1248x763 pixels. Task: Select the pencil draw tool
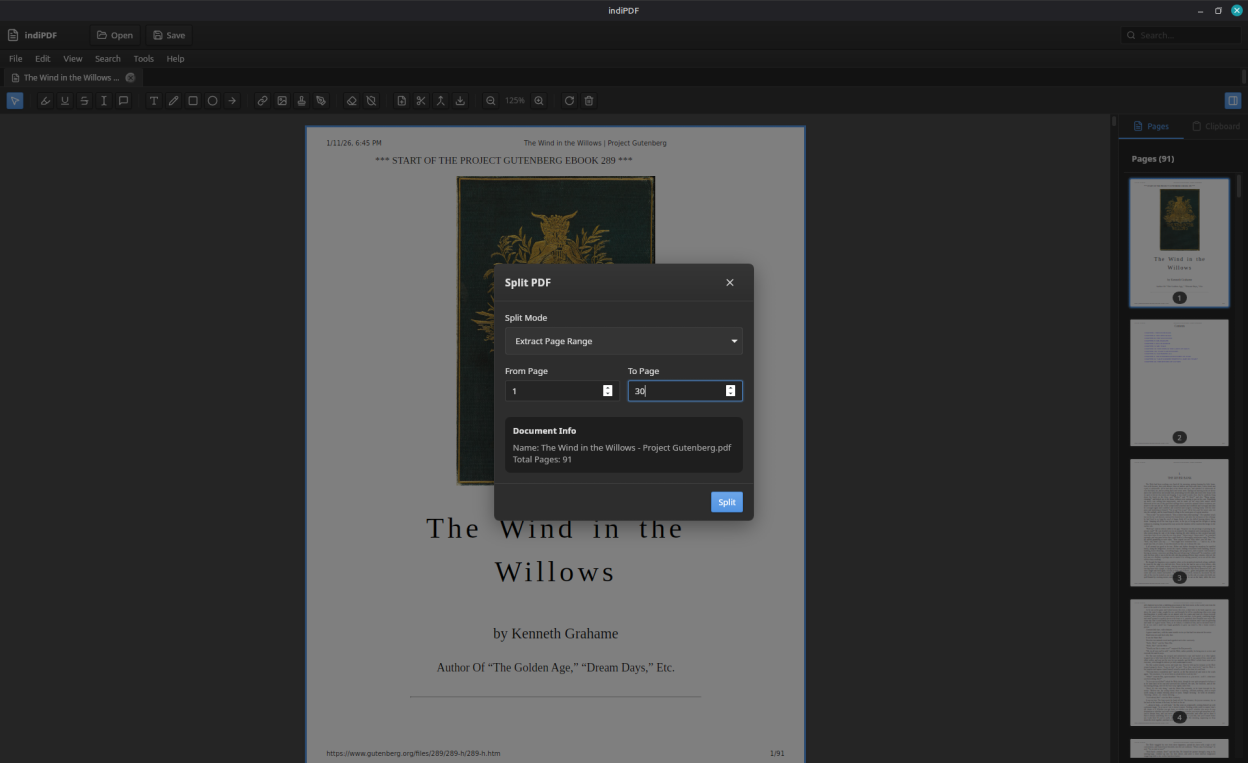tap(173, 101)
